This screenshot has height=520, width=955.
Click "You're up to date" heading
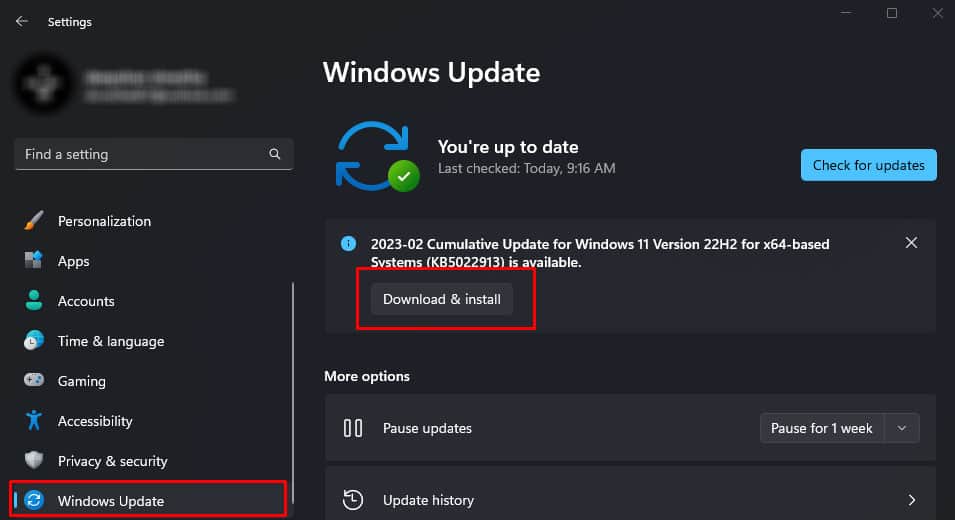[508, 147]
